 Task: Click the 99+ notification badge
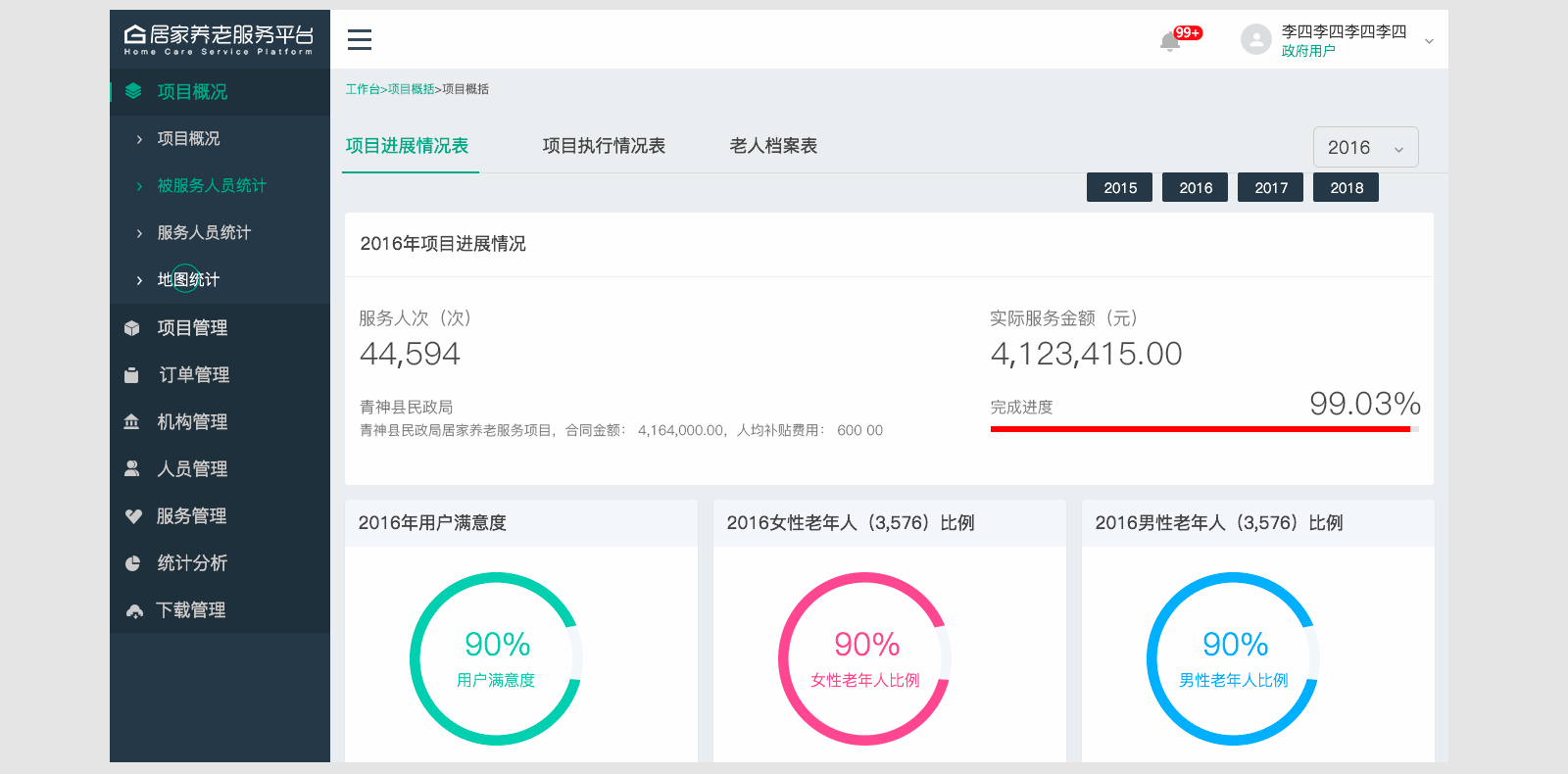[x=1188, y=32]
